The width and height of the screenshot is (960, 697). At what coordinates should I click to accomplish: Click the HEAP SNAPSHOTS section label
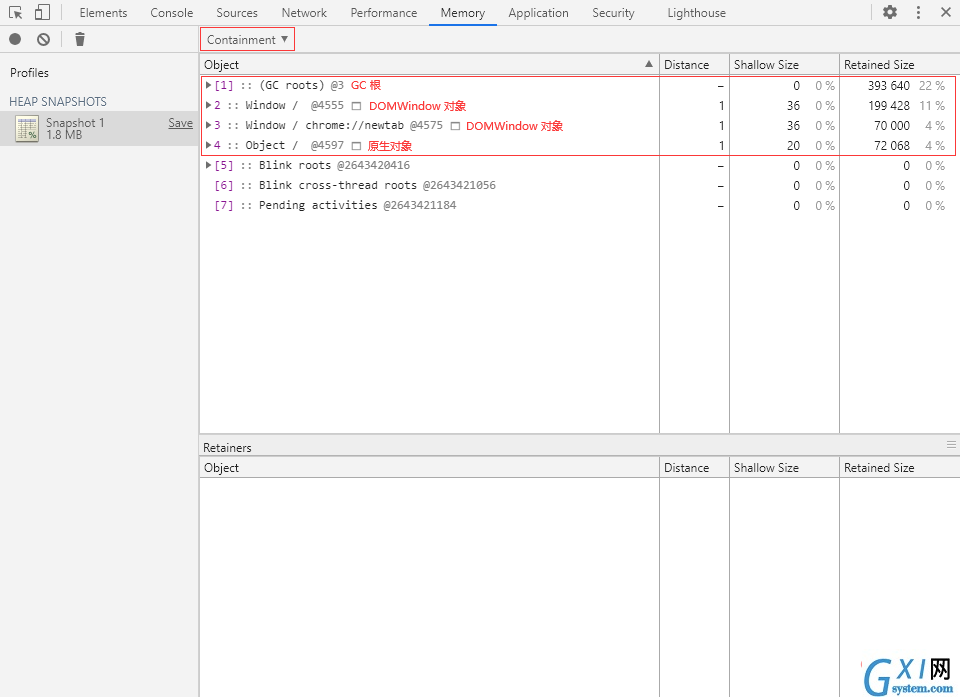coord(58,102)
